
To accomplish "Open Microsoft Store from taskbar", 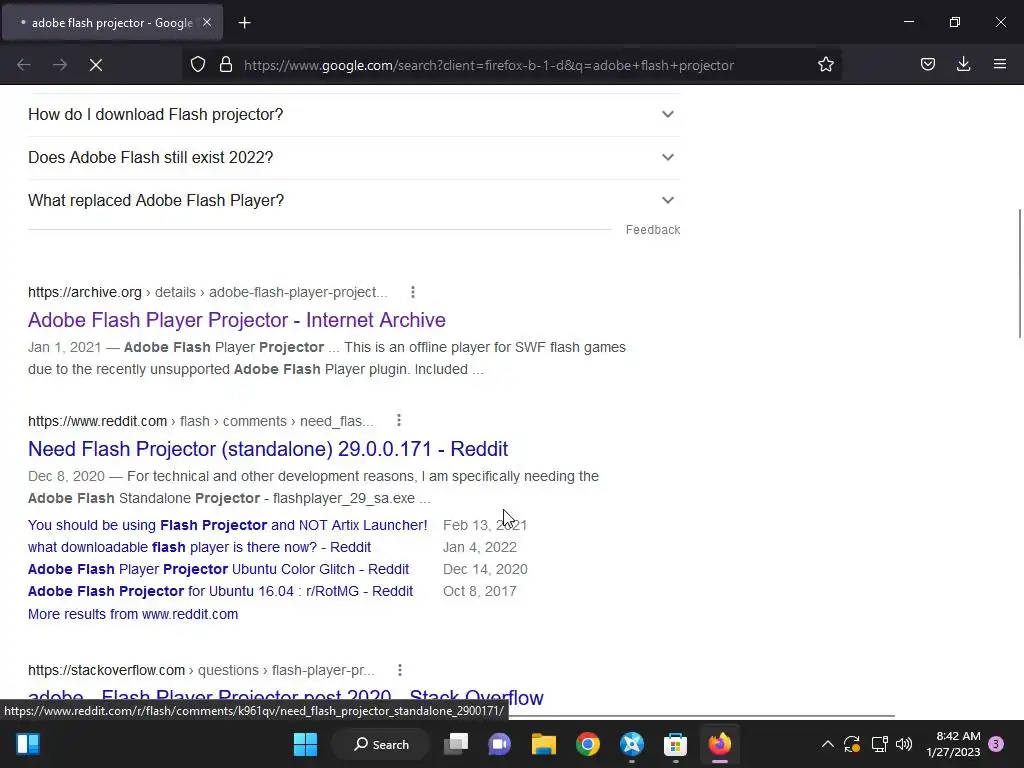I will pyautogui.click(x=675, y=744).
